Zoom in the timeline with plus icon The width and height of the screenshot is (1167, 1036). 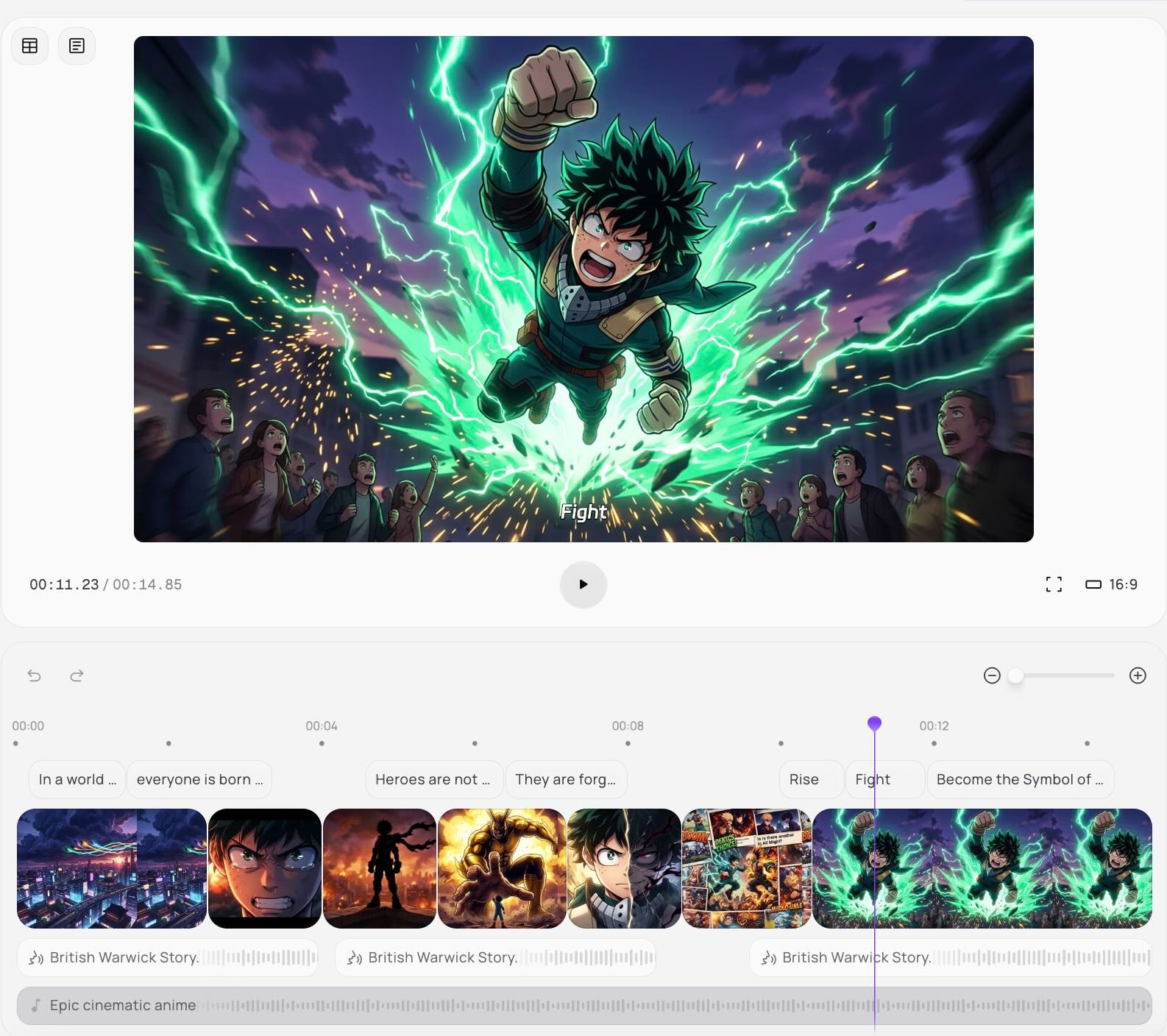(x=1138, y=675)
